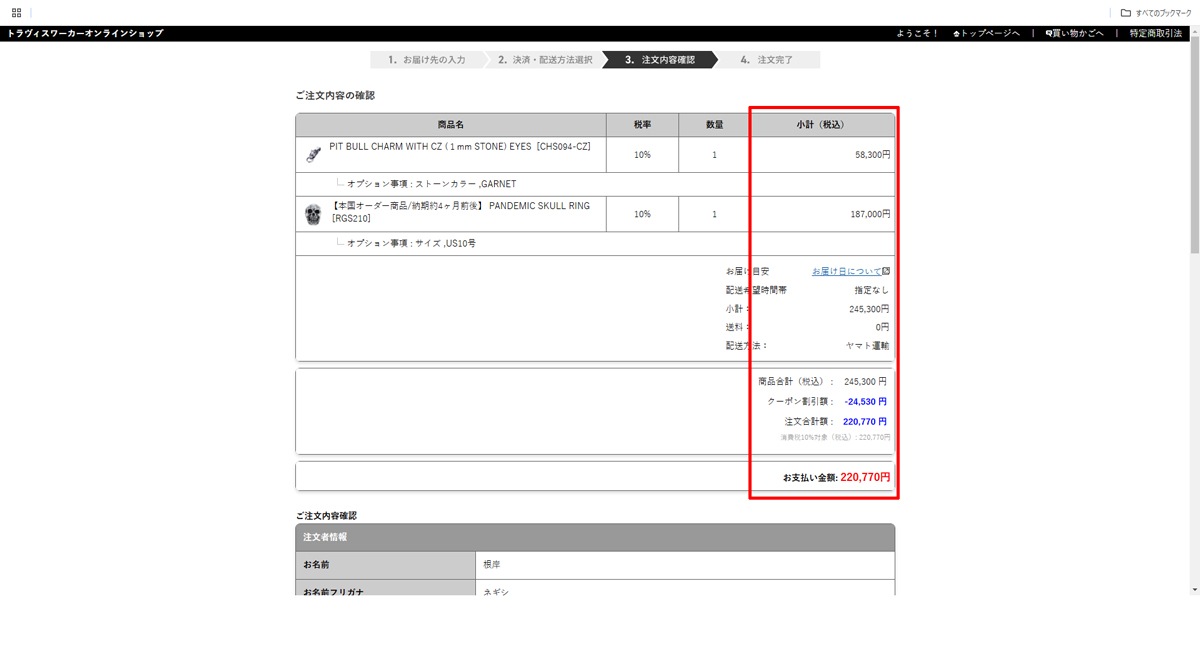Click the 商品名 column header
The height and width of the screenshot is (645, 1200).
[x=451, y=125]
